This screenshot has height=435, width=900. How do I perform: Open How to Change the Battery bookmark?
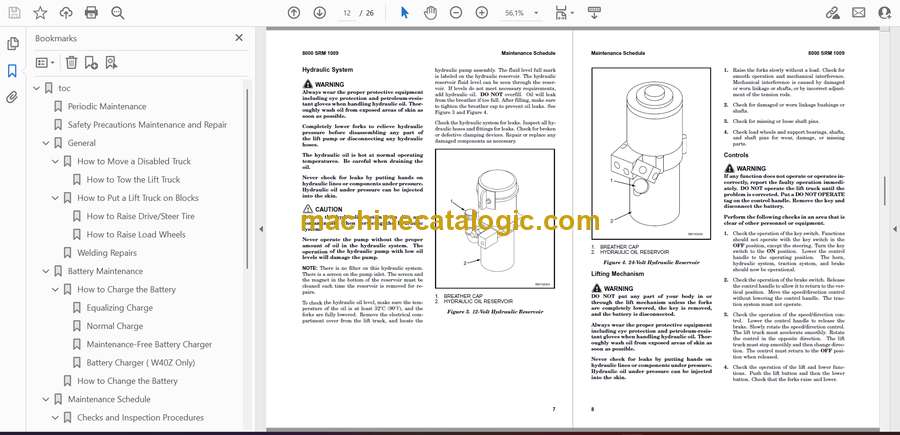(x=127, y=381)
